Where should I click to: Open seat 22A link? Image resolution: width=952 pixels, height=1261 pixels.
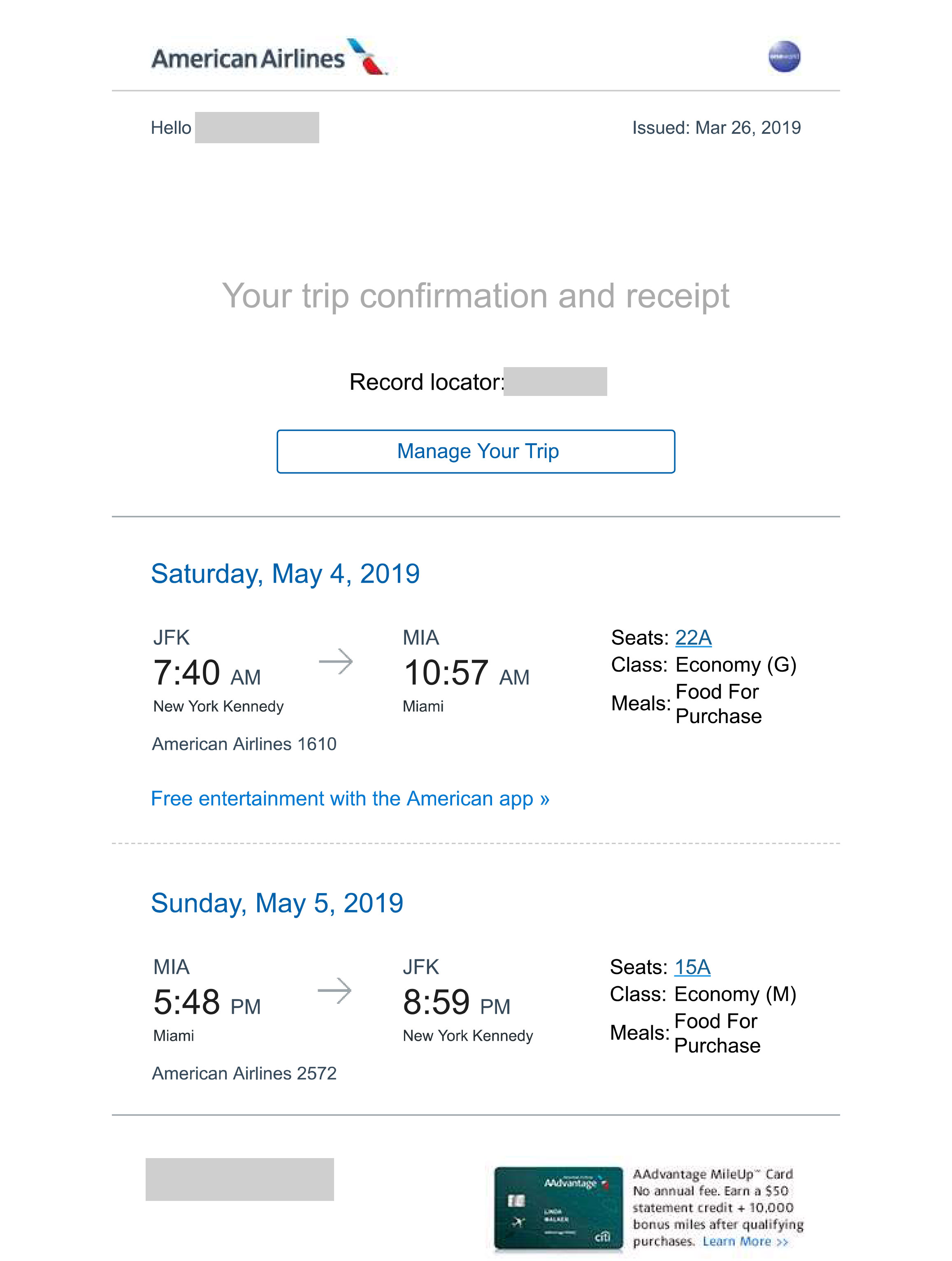(693, 637)
